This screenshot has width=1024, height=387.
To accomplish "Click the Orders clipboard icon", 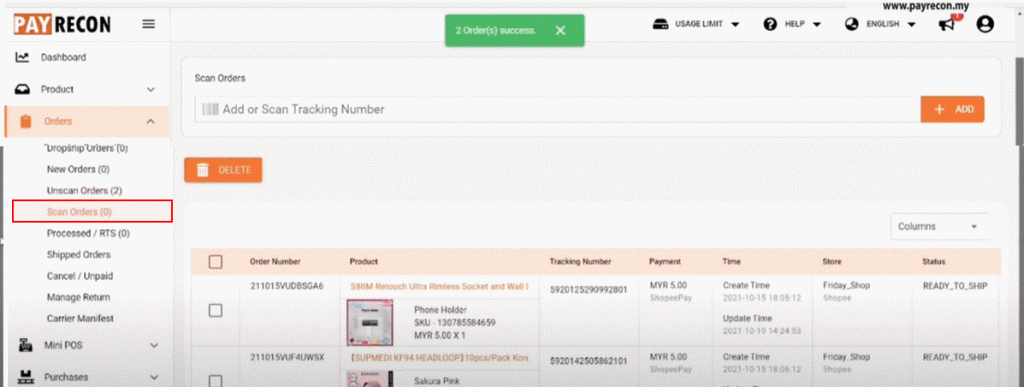I will tap(25, 121).
